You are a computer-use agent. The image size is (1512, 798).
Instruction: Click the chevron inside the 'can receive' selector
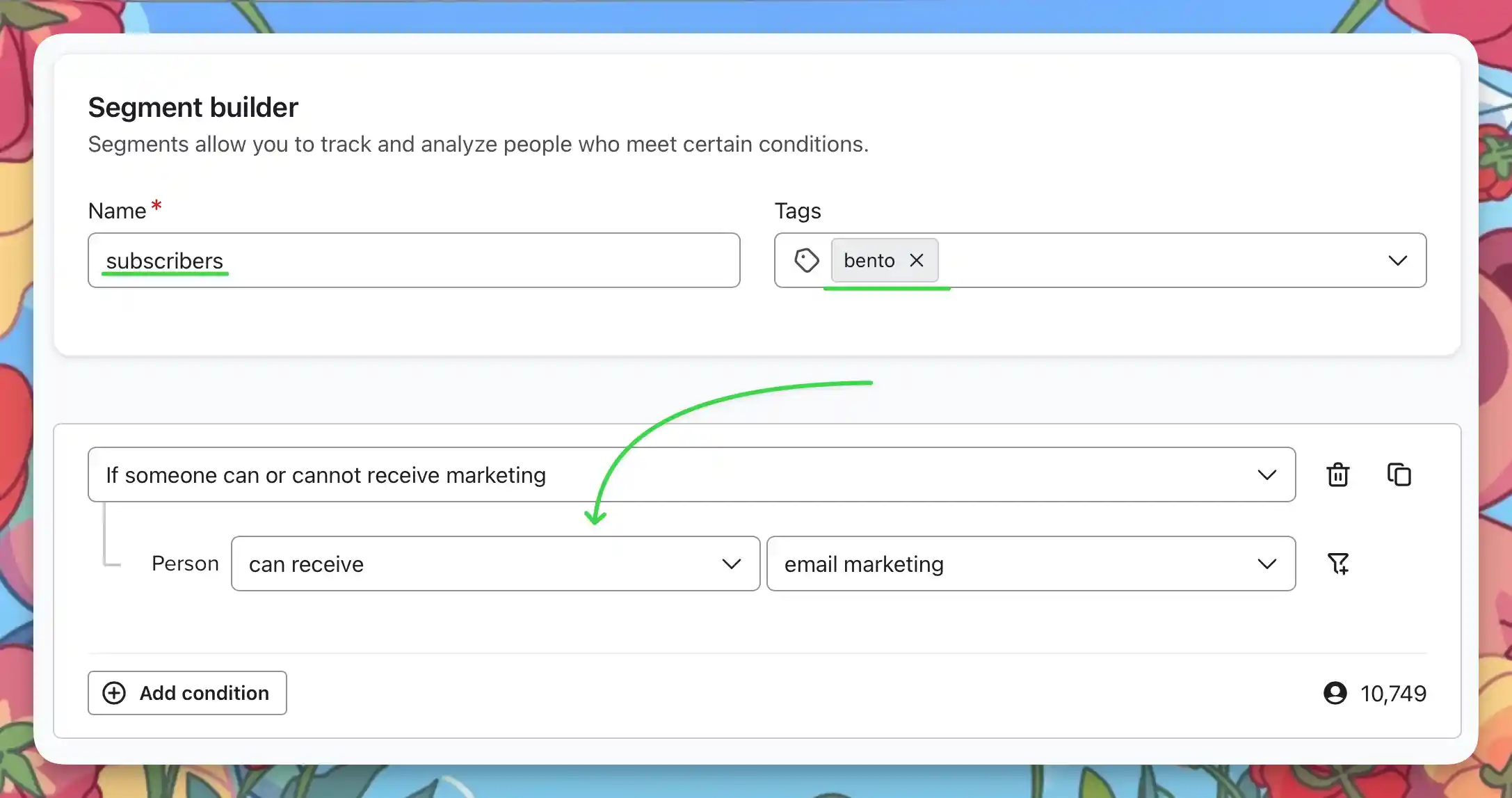(x=732, y=564)
